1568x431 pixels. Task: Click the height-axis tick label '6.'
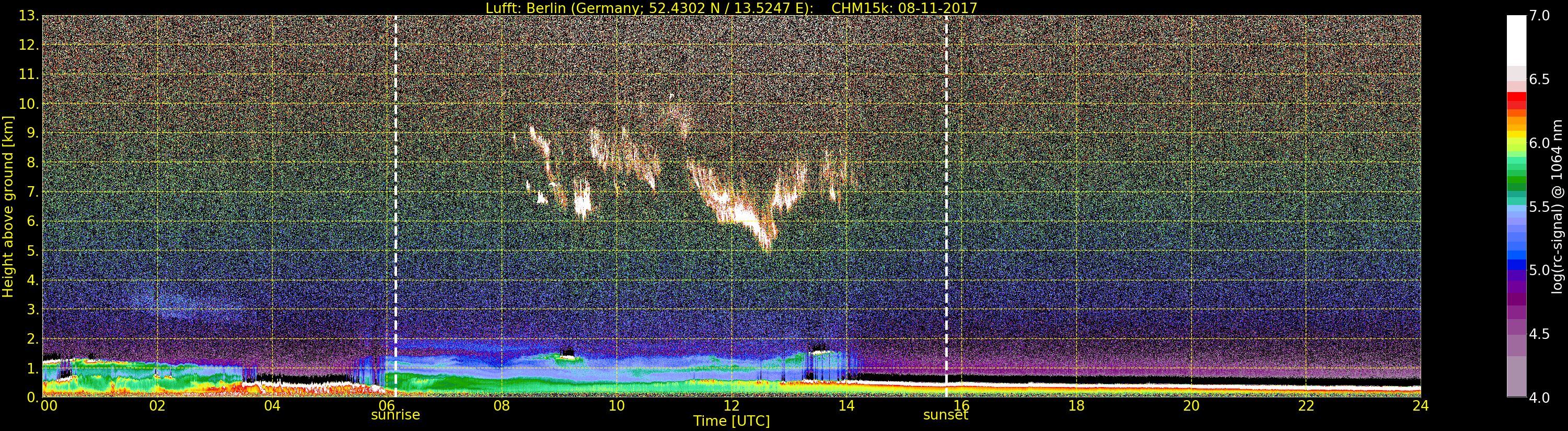point(33,221)
